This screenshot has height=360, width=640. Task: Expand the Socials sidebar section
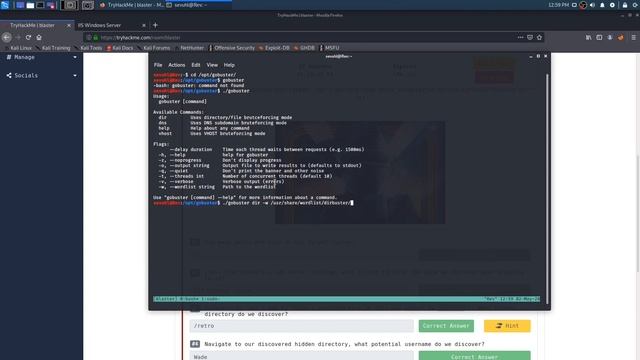[41, 76]
